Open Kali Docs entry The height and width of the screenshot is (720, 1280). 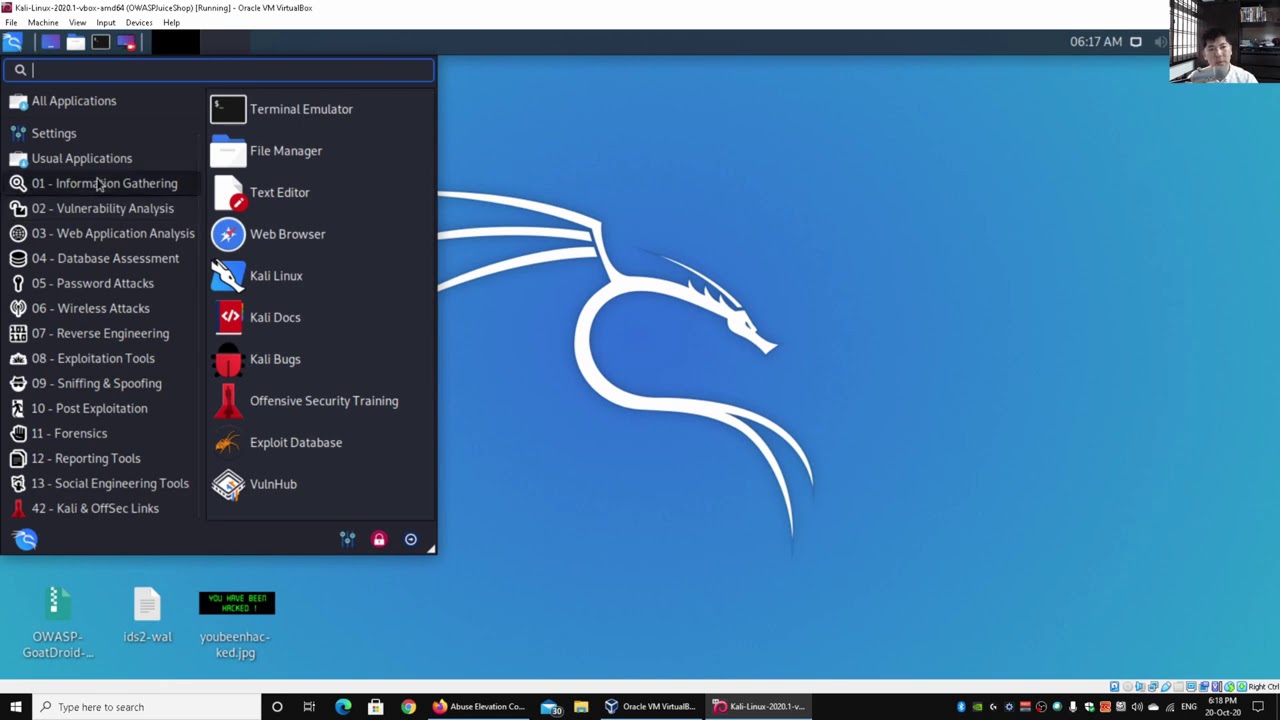click(320, 317)
